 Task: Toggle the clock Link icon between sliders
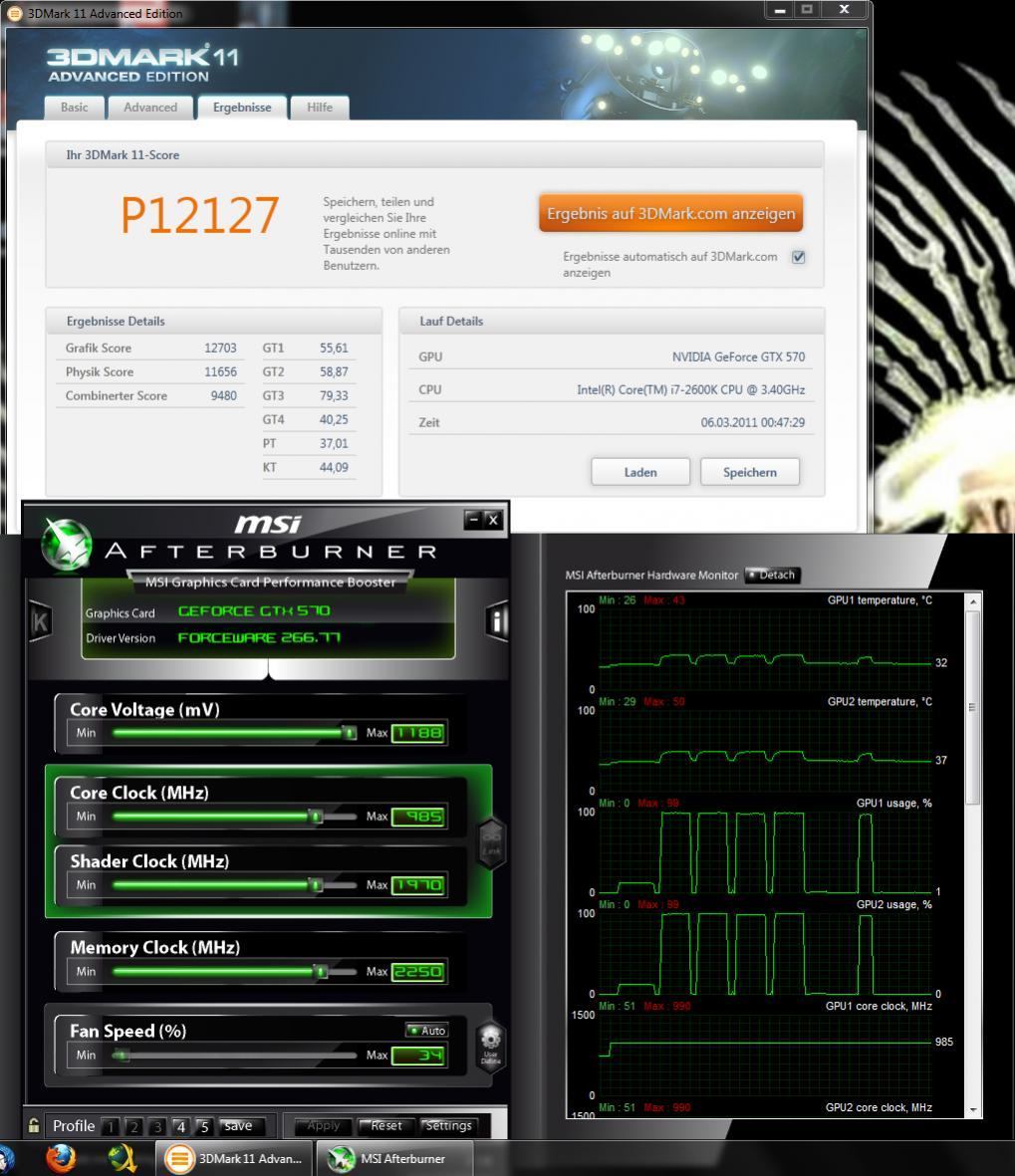491,843
